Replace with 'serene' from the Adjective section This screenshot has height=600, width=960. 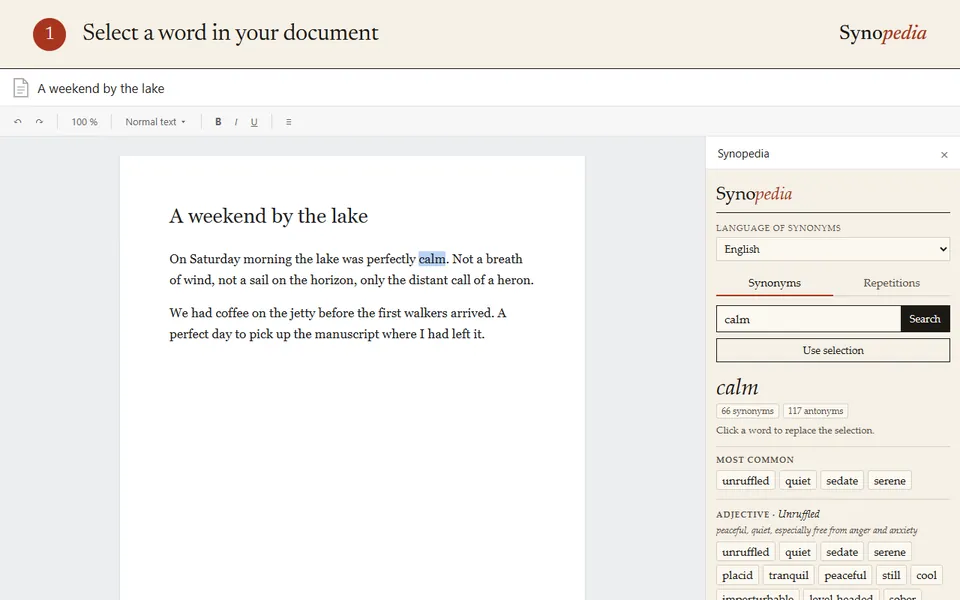[890, 552]
